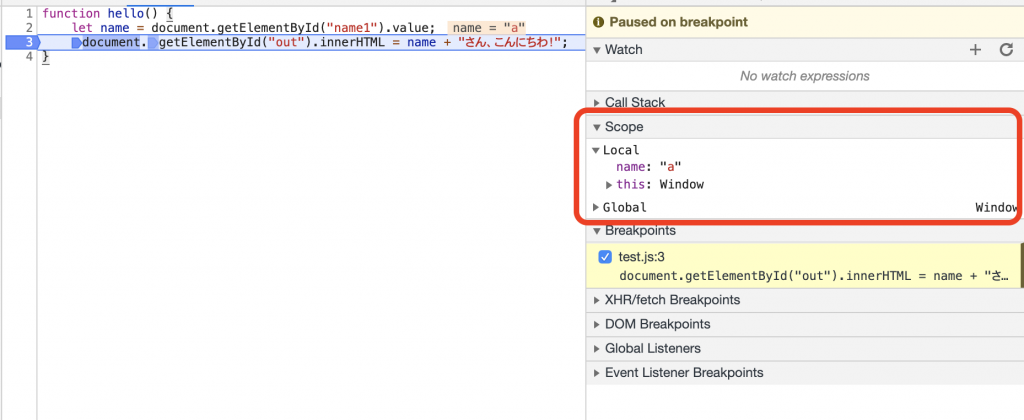
Task: Click the No watch expressions text
Action: (x=805, y=76)
